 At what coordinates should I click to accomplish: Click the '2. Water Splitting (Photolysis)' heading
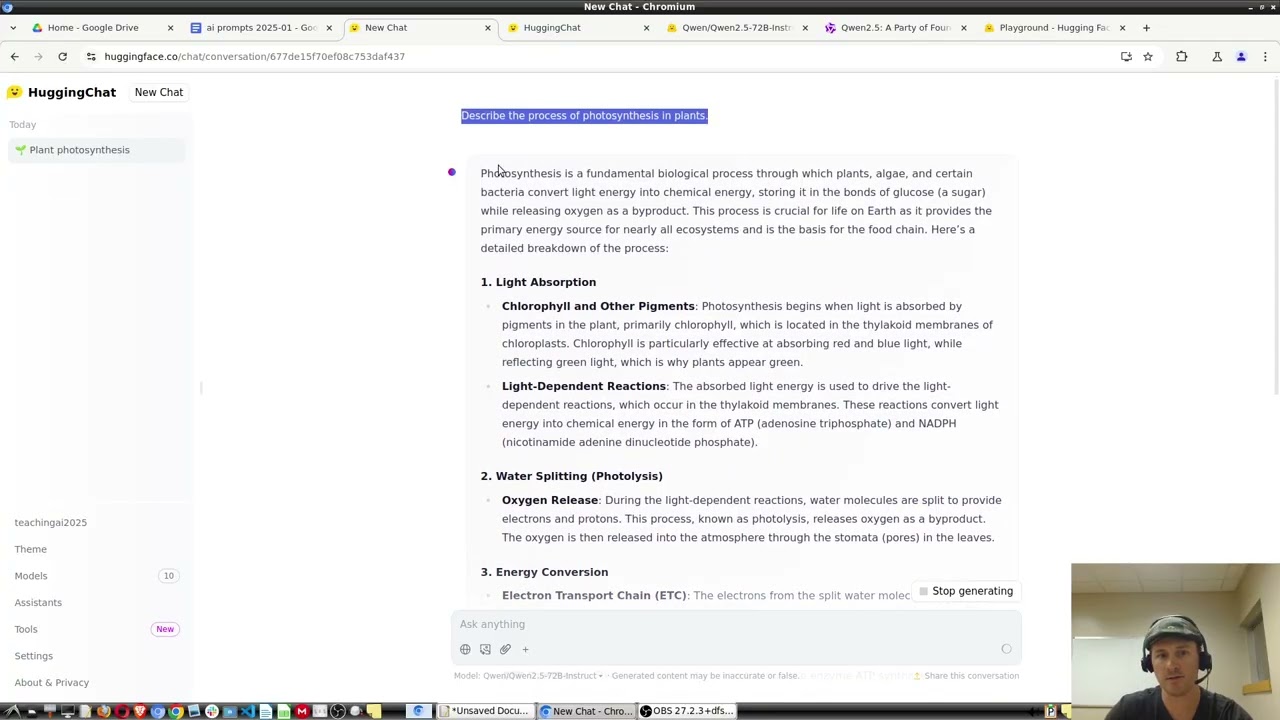pos(571,476)
